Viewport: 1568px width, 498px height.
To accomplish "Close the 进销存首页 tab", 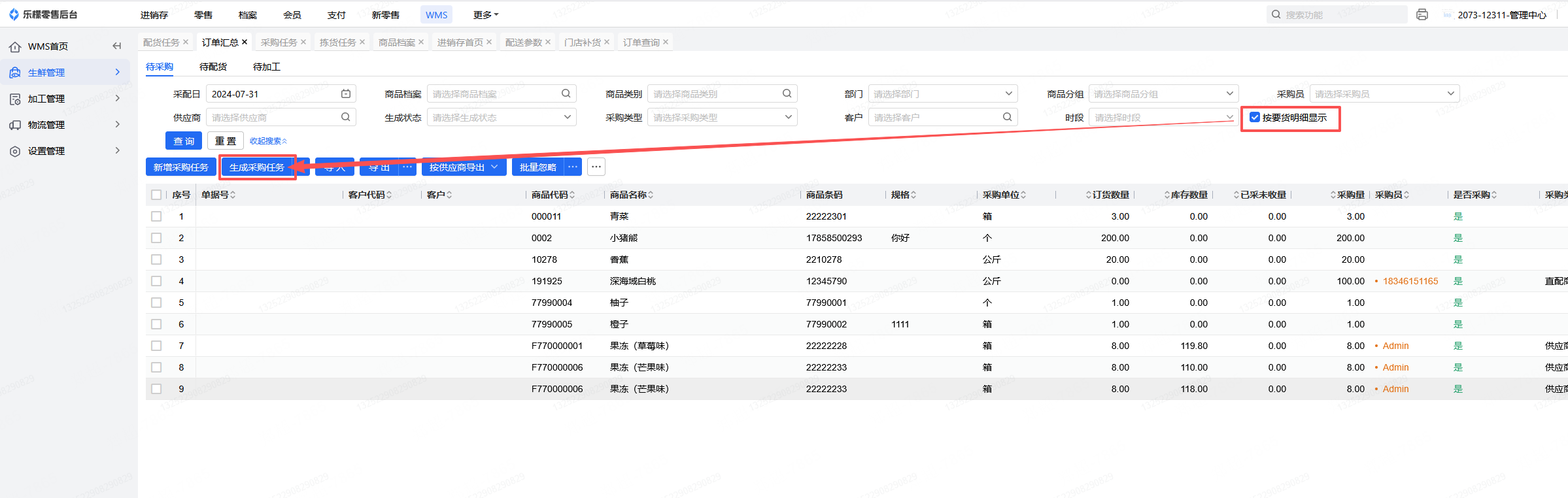I will 489,42.
